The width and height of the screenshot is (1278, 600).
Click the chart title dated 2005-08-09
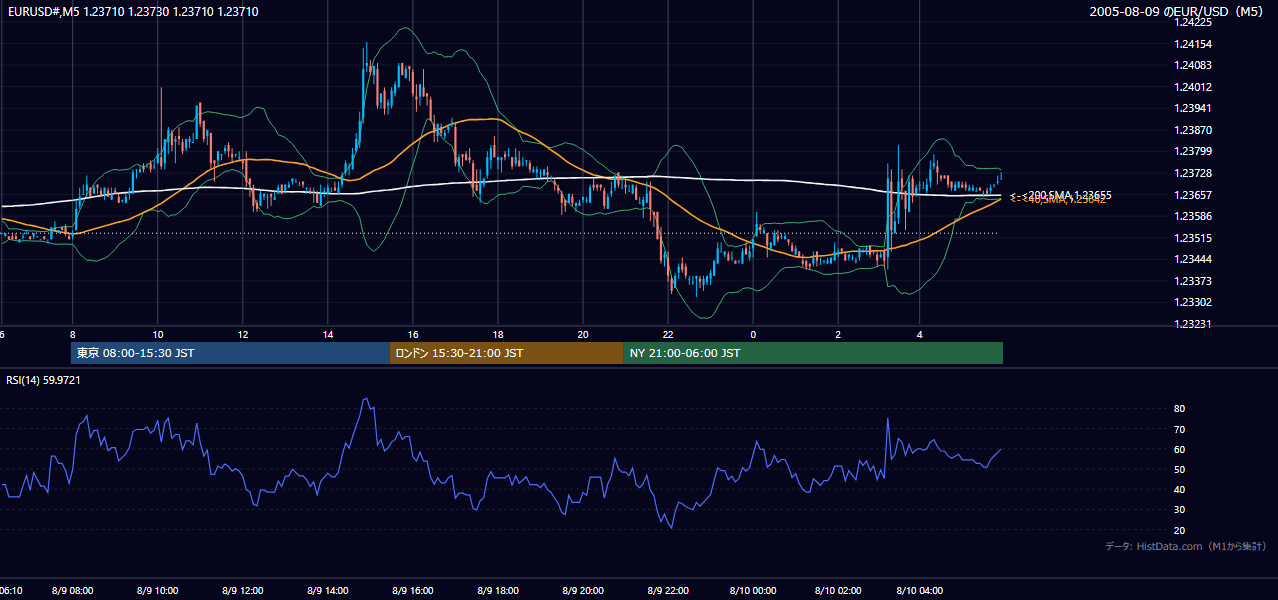[x=1178, y=11]
